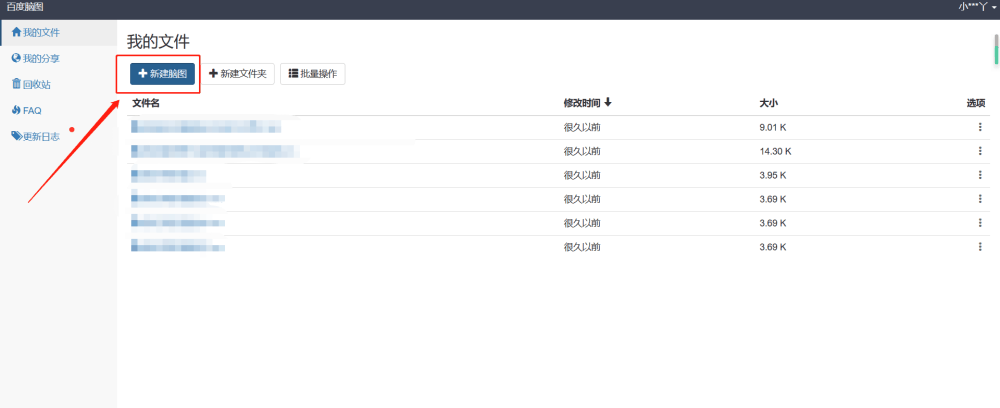Sort by size column header (大小)
Screen dimensions: 1000x408
[x=769, y=103]
